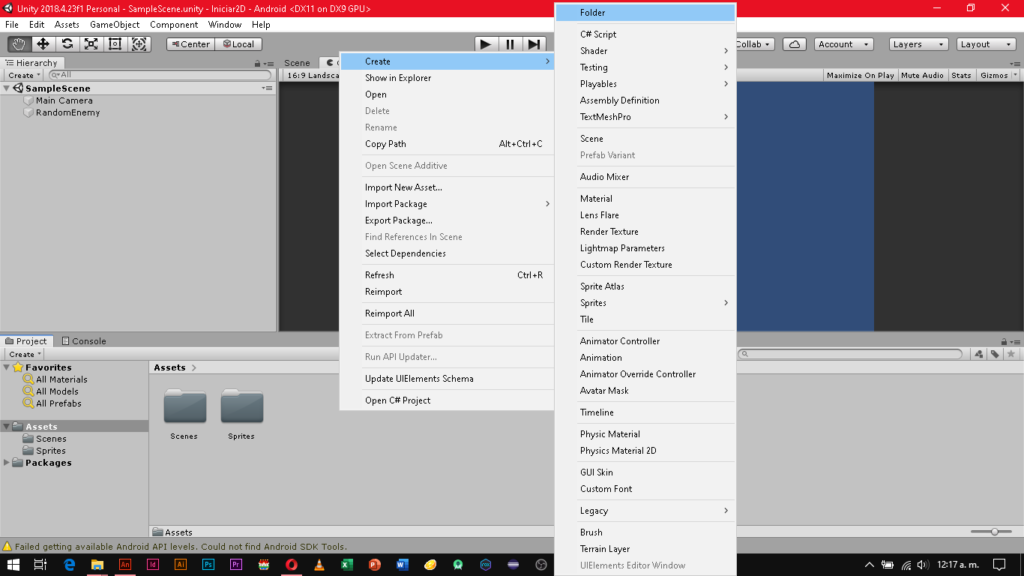The image size is (1024, 576).
Task: Open the Component menu
Action: (174, 25)
